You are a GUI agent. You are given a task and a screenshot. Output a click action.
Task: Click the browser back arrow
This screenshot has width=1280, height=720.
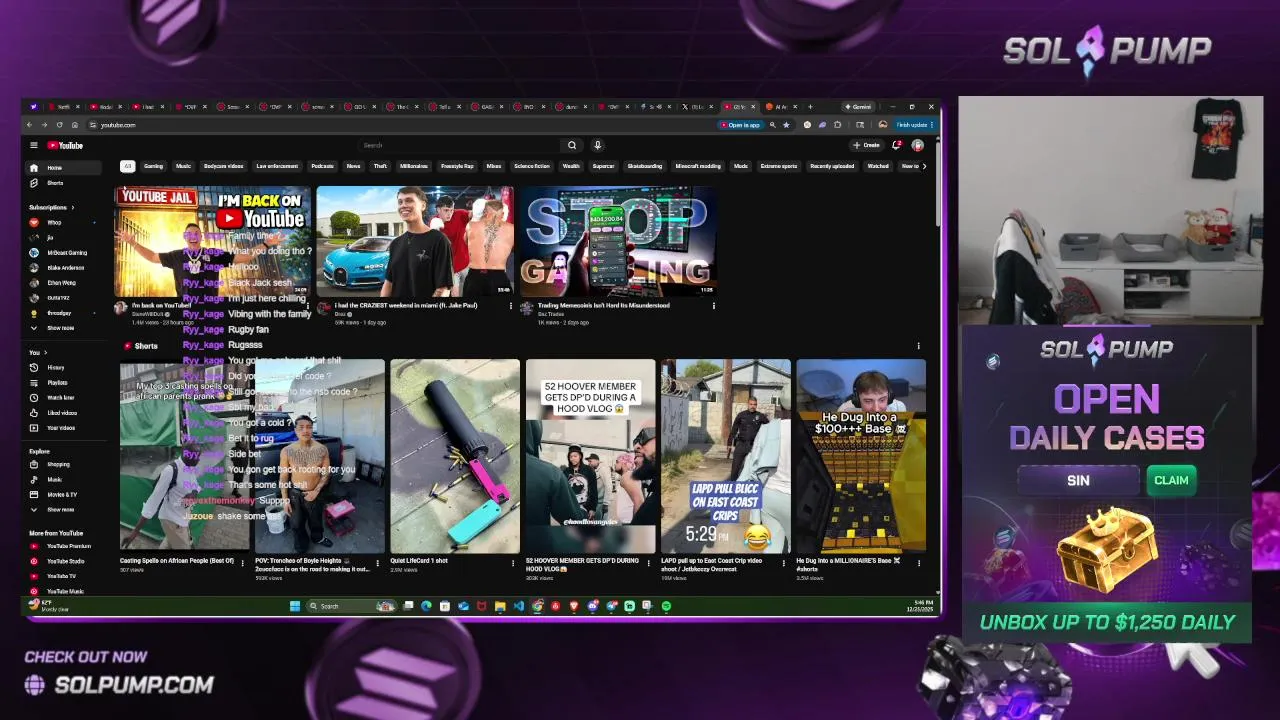[x=29, y=125]
